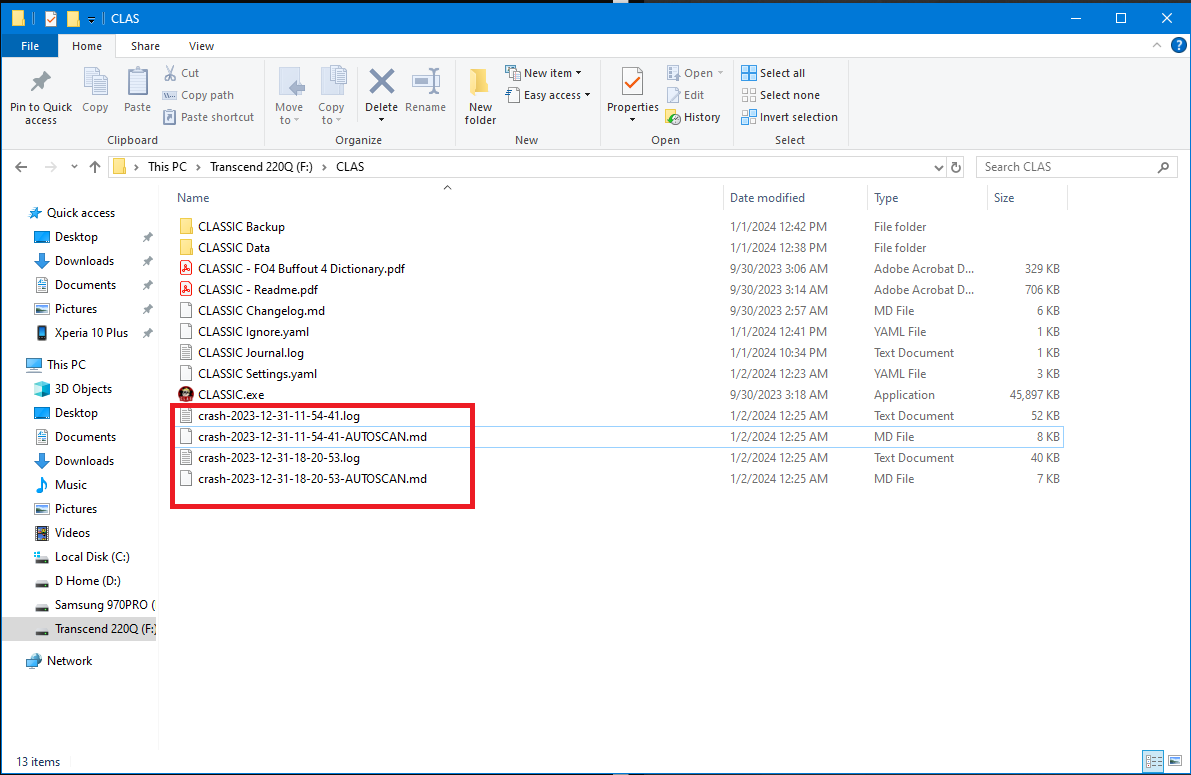Screen dimensions: 1191x775
Task: Click Invert selection button
Action: 789,117
